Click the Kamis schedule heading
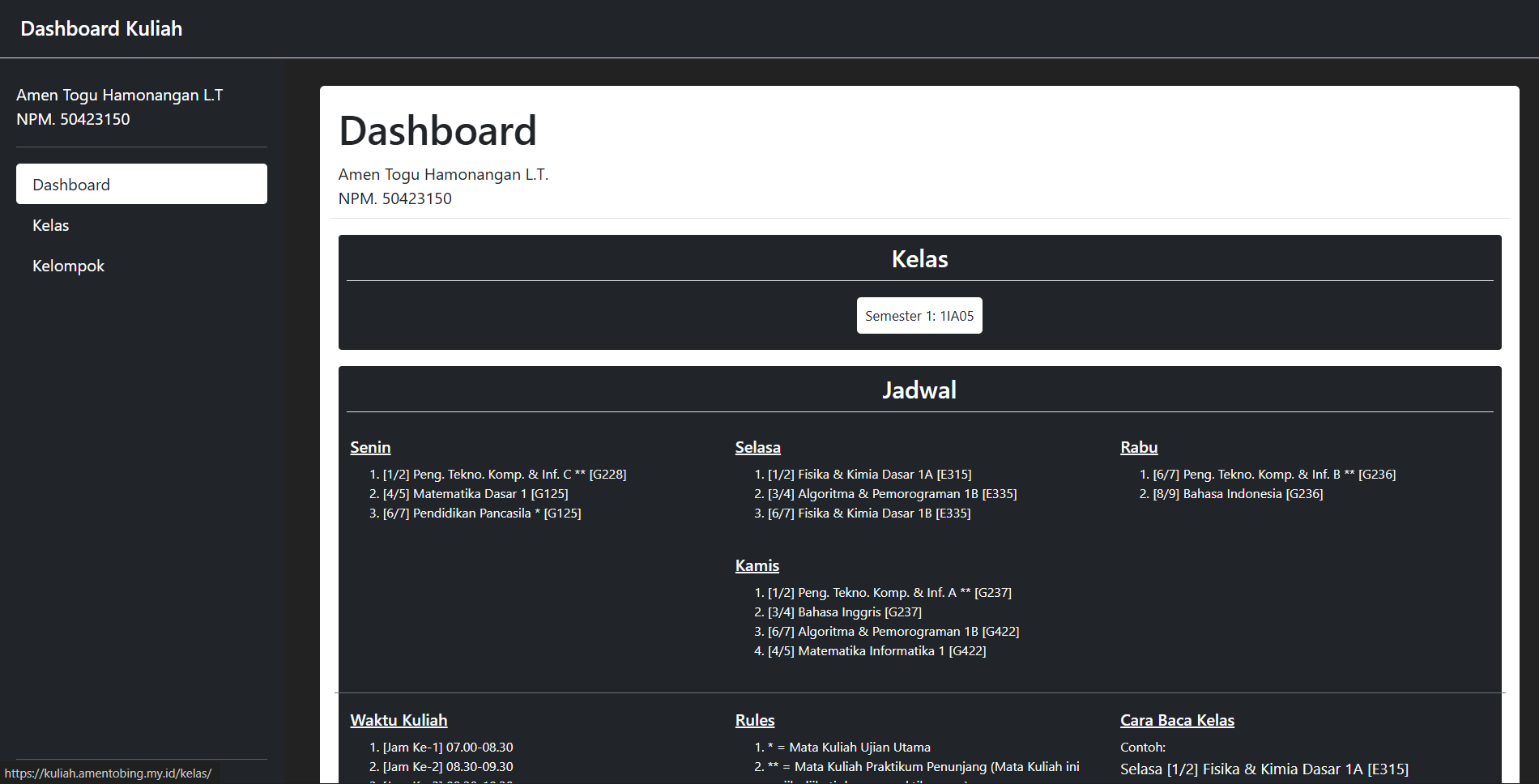 (x=757, y=565)
